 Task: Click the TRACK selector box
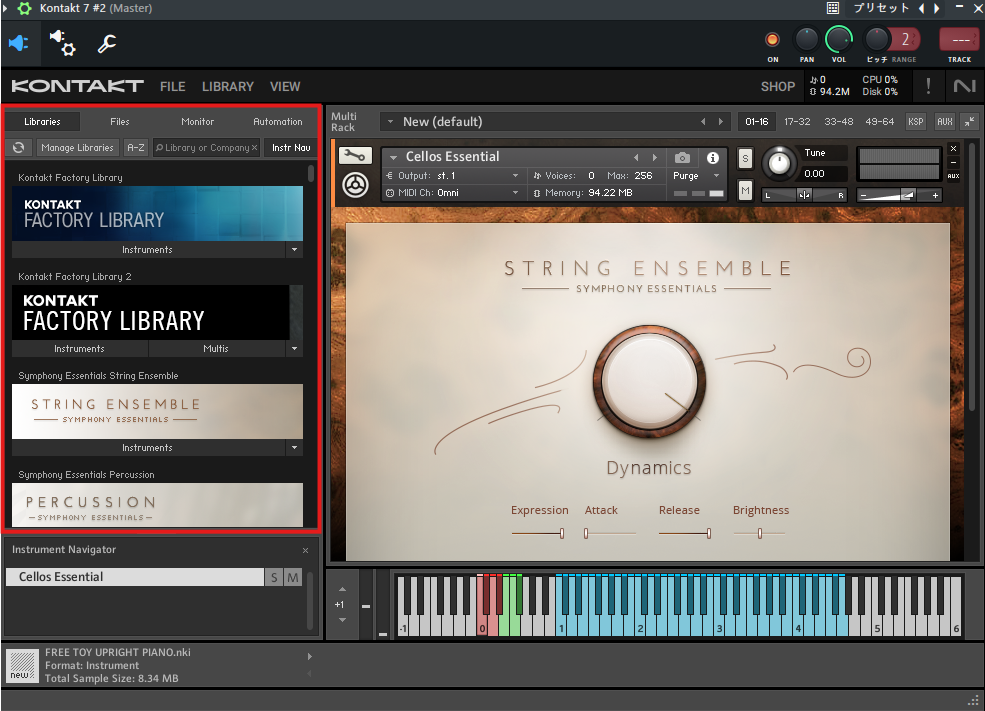coord(959,40)
